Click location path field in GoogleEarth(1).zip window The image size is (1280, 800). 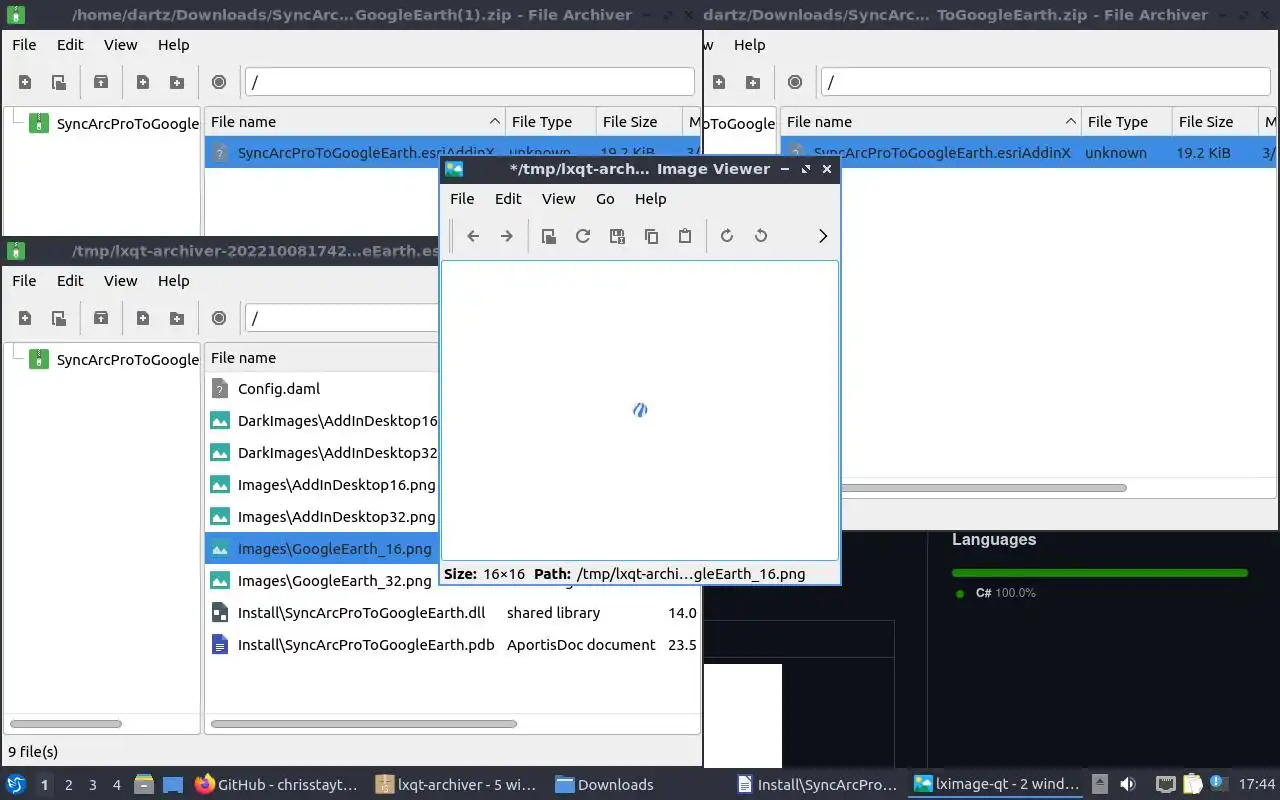pyautogui.click(x=470, y=82)
